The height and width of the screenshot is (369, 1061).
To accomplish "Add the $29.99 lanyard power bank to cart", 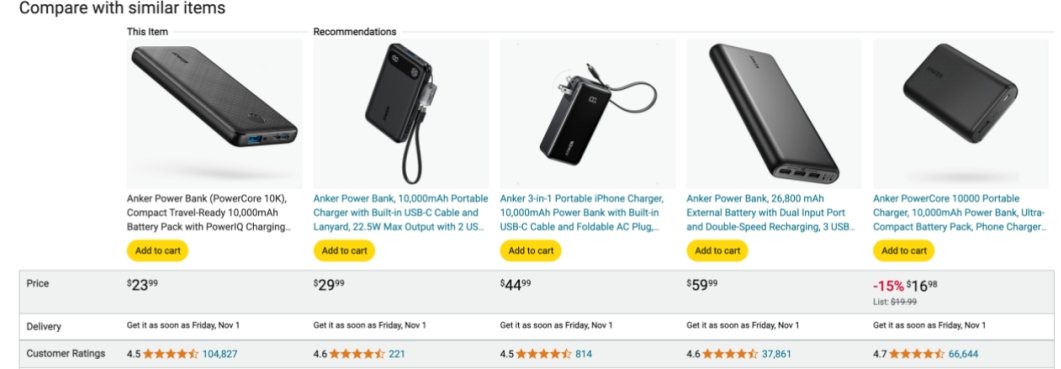I will (x=344, y=251).
